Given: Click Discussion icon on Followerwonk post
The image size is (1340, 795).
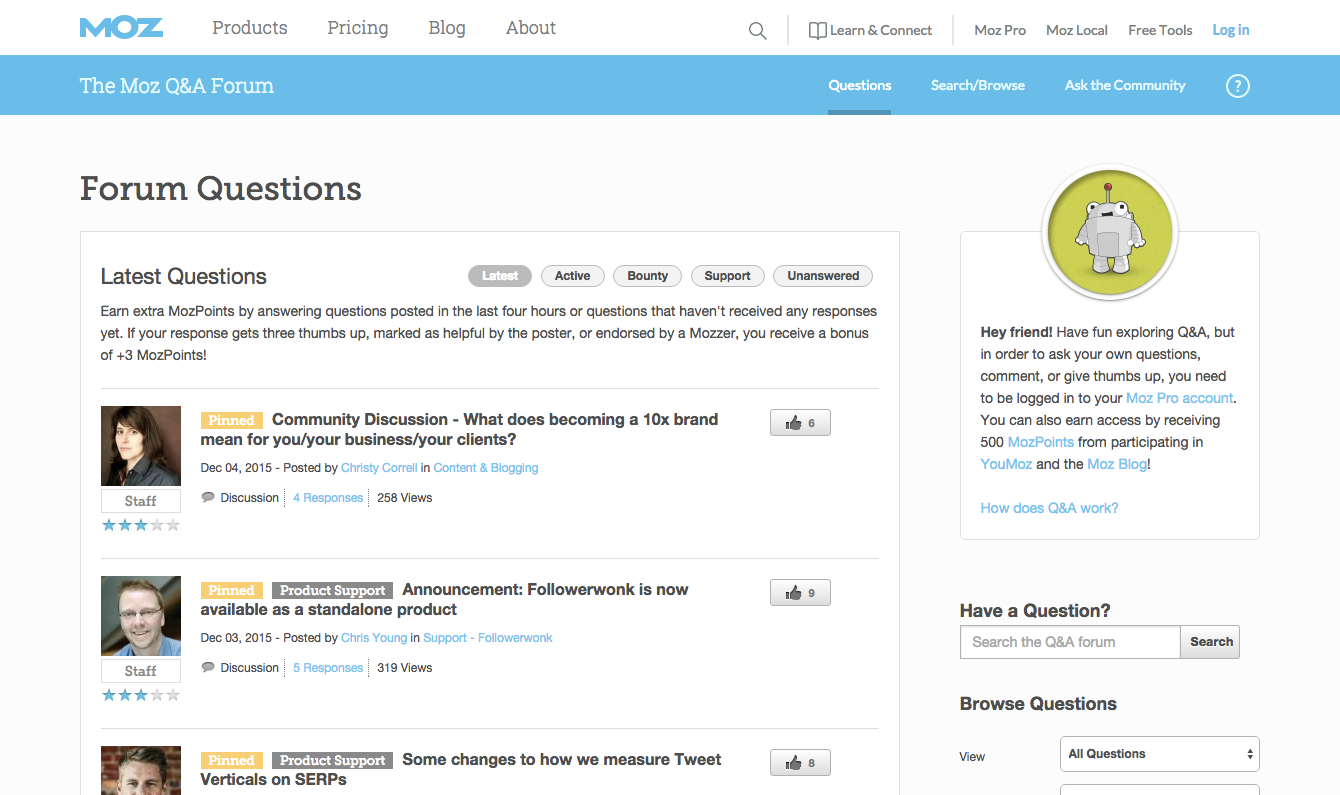Looking at the screenshot, I should click(x=208, y=667).
